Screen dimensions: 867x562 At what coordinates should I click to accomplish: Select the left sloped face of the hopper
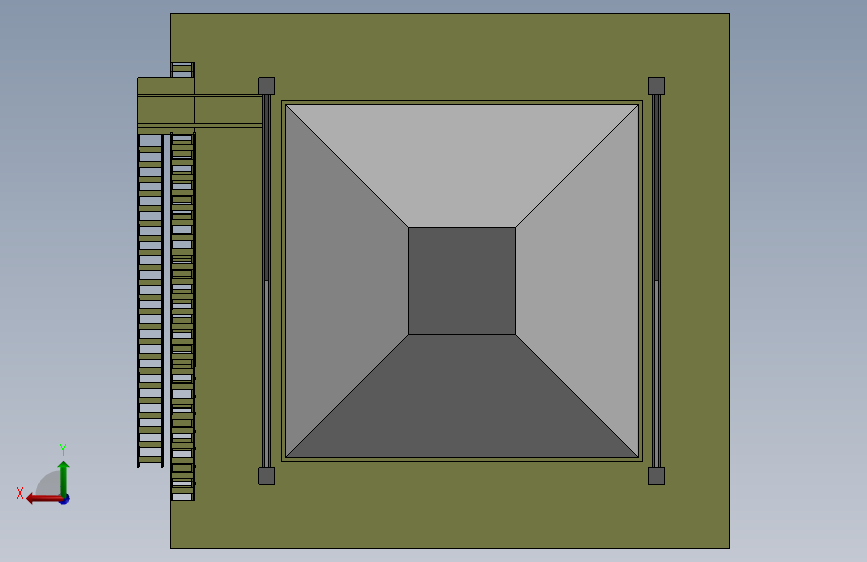coord(347,280)
